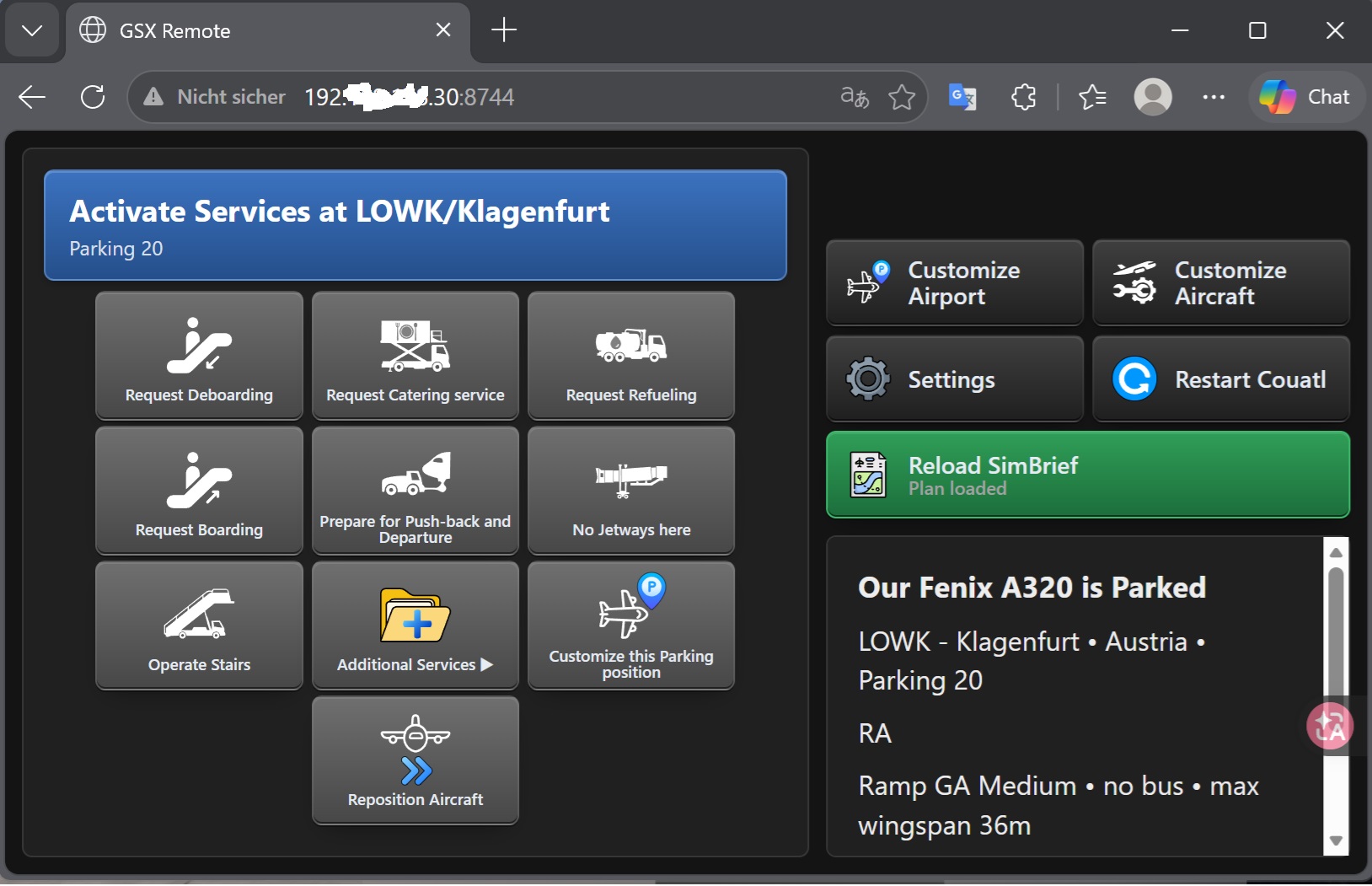Click the Restart Couatl blue refresh icon
The height and width of the screenshot is (886, 1372).
[x=1134, y=379]
